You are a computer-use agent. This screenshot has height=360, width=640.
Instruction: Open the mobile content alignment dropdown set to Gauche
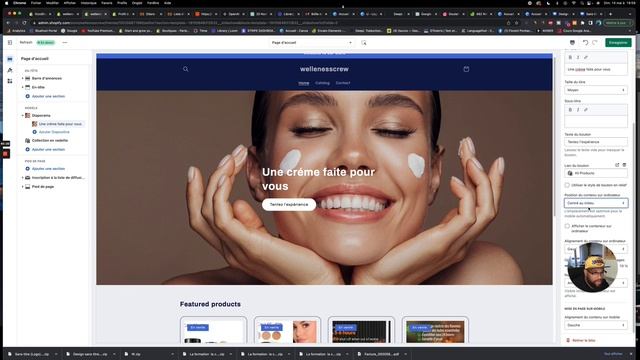click(596, 325)
